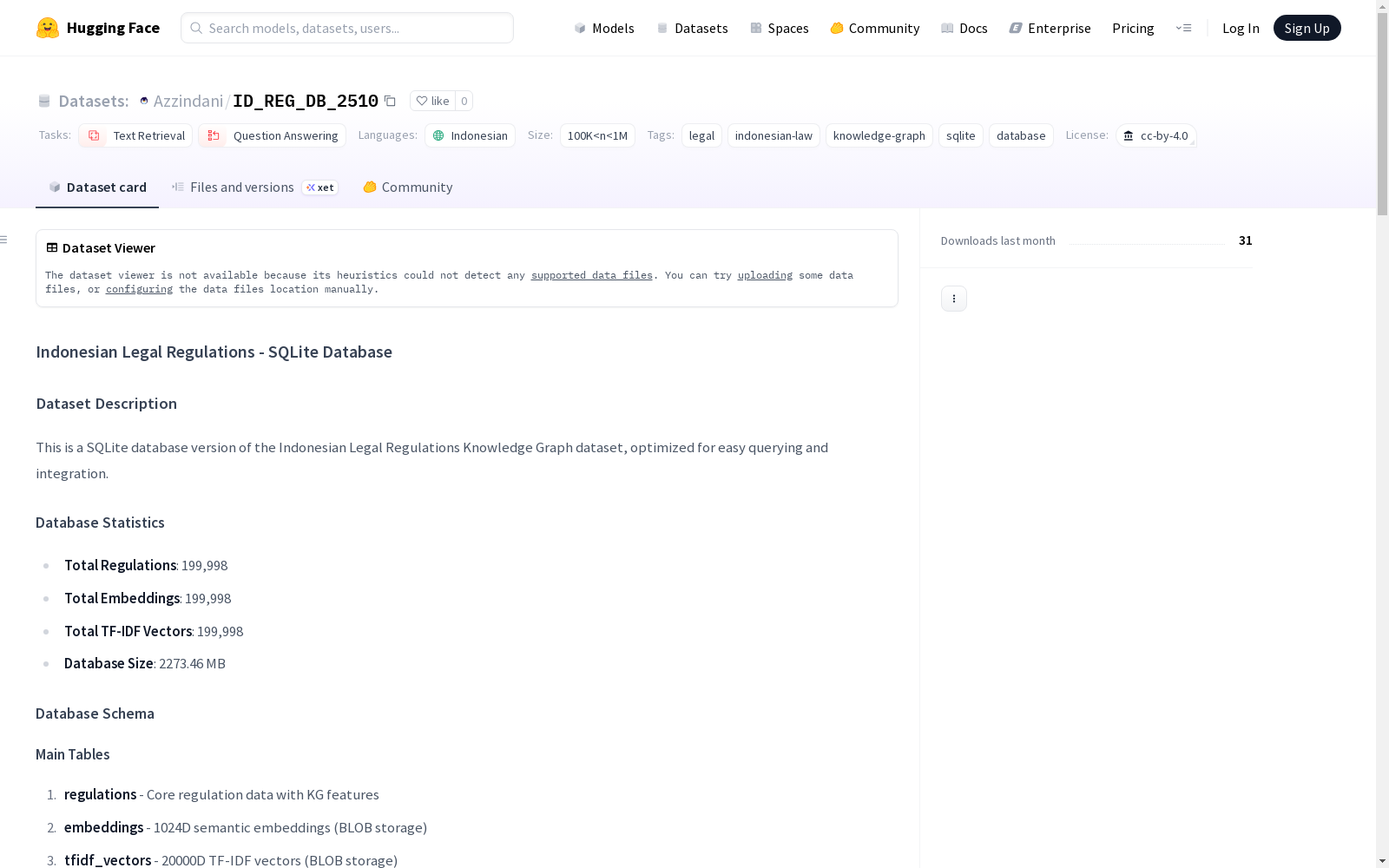The image size is (1389, 868).
Task: Click the cc-by-4.0 license icon
Action: (1129, 135)
